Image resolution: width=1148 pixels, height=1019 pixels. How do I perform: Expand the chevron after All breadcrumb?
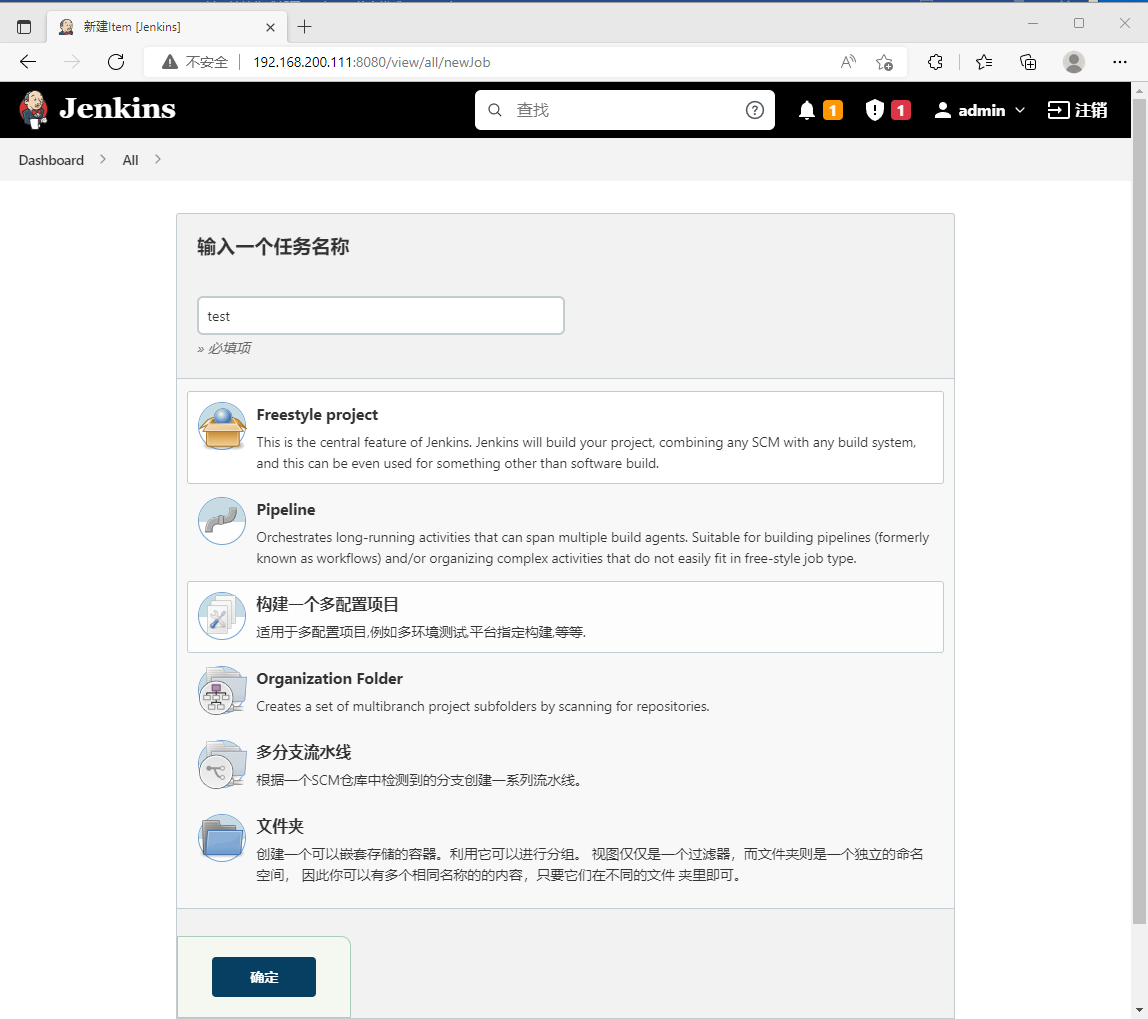[x=157, y=160]
